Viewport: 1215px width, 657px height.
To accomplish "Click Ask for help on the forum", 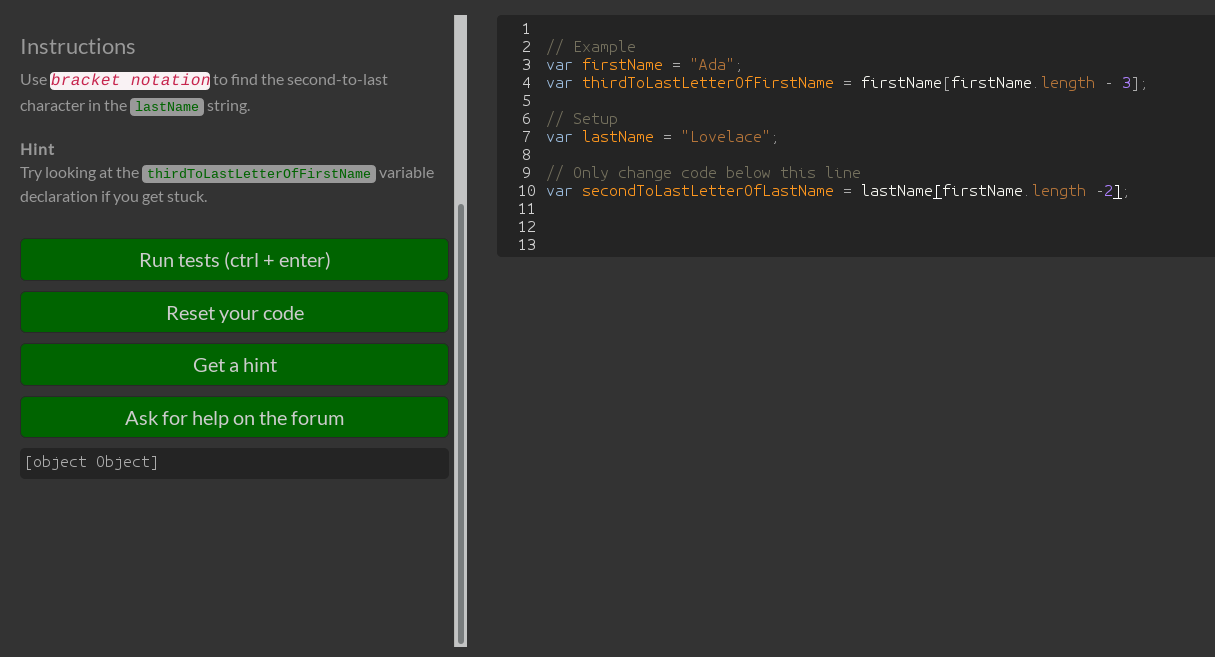I will point(235,418).
